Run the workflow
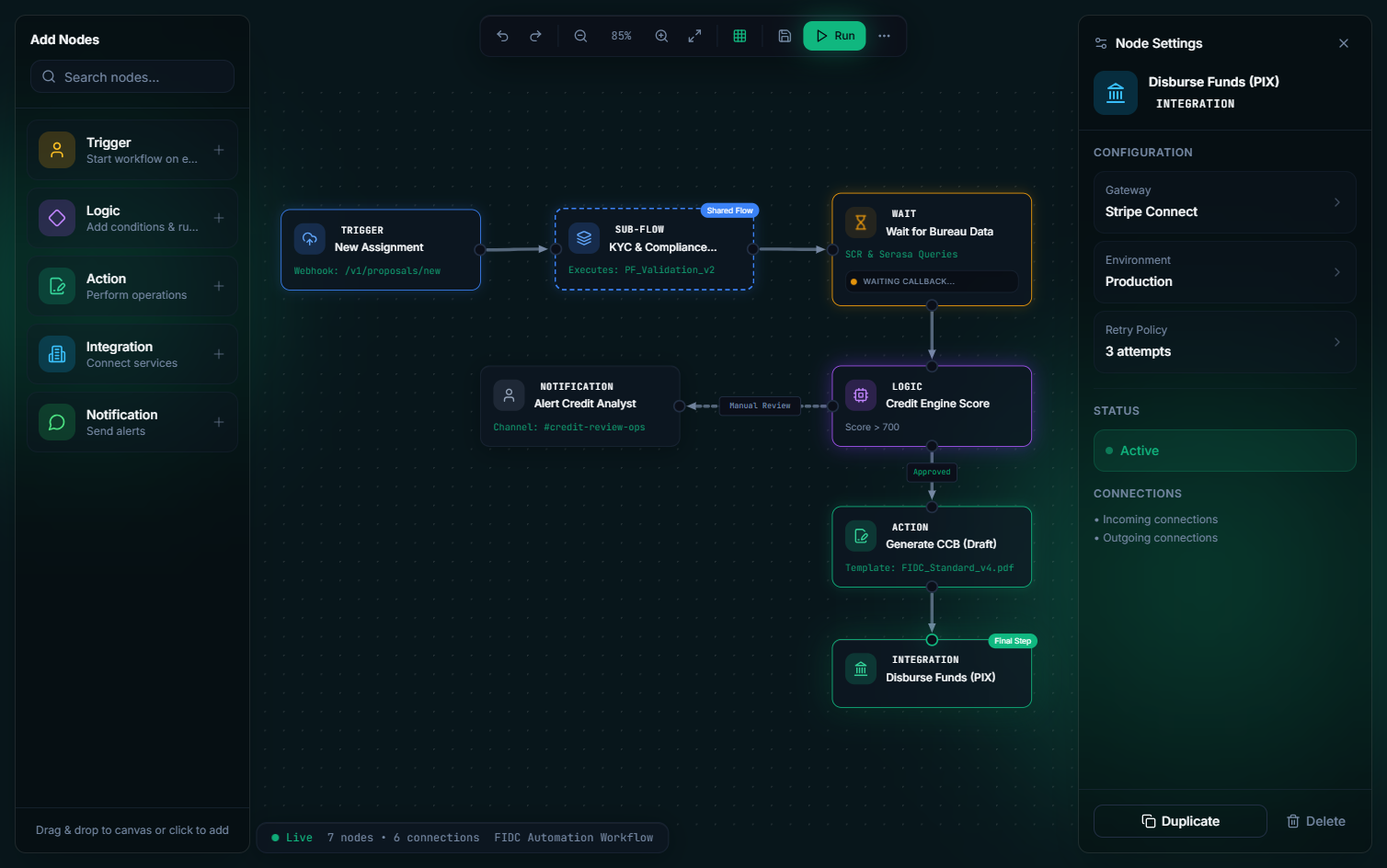 pyautogui.click(x=834, y=36)
